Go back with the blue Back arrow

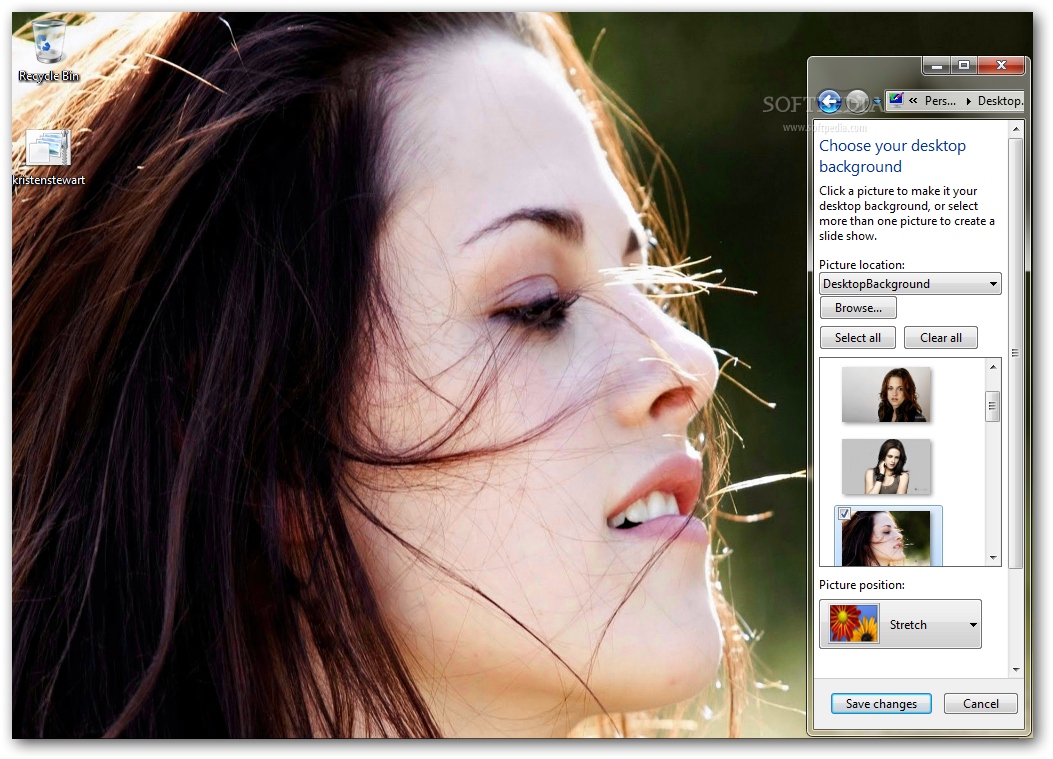(x=830, y=101)
